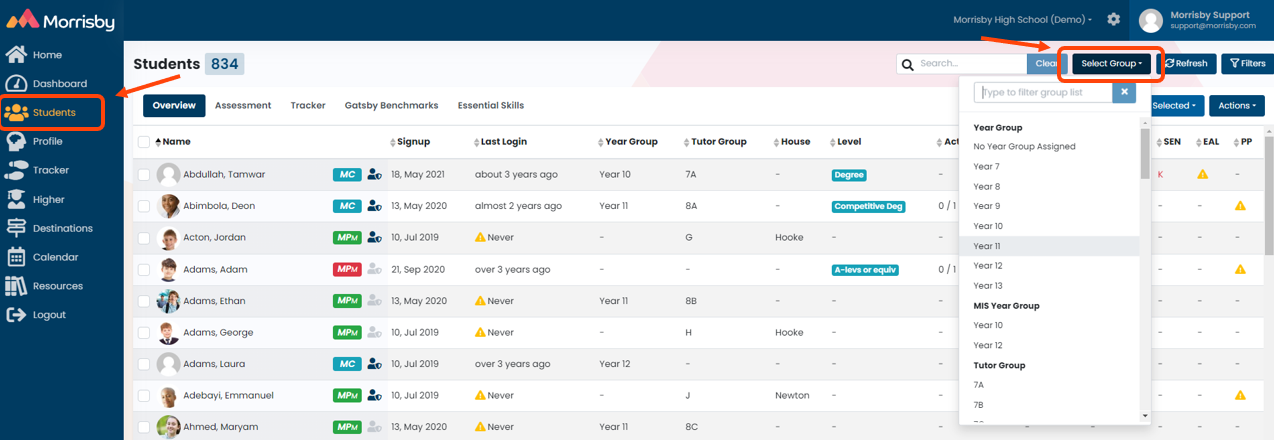The width and height of the screenshot is (1274, 440).
Task: Tick the checkbox for Adams, Laura
Action: [144, 364]
